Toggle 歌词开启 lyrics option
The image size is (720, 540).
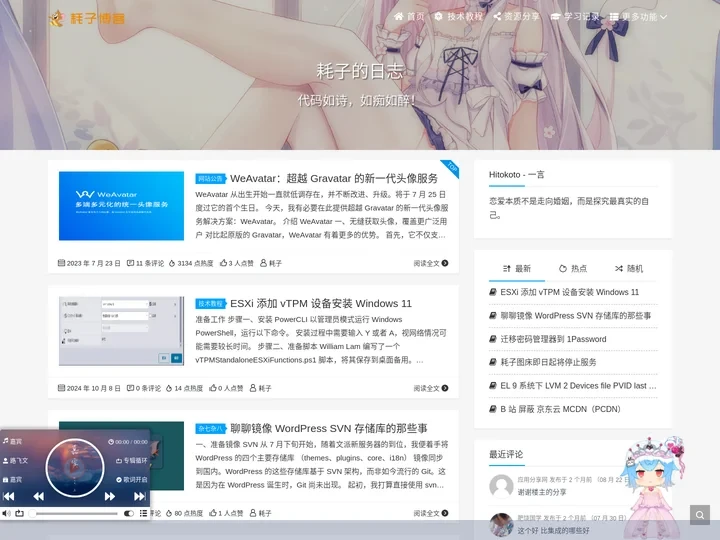(x=131, y=479)
